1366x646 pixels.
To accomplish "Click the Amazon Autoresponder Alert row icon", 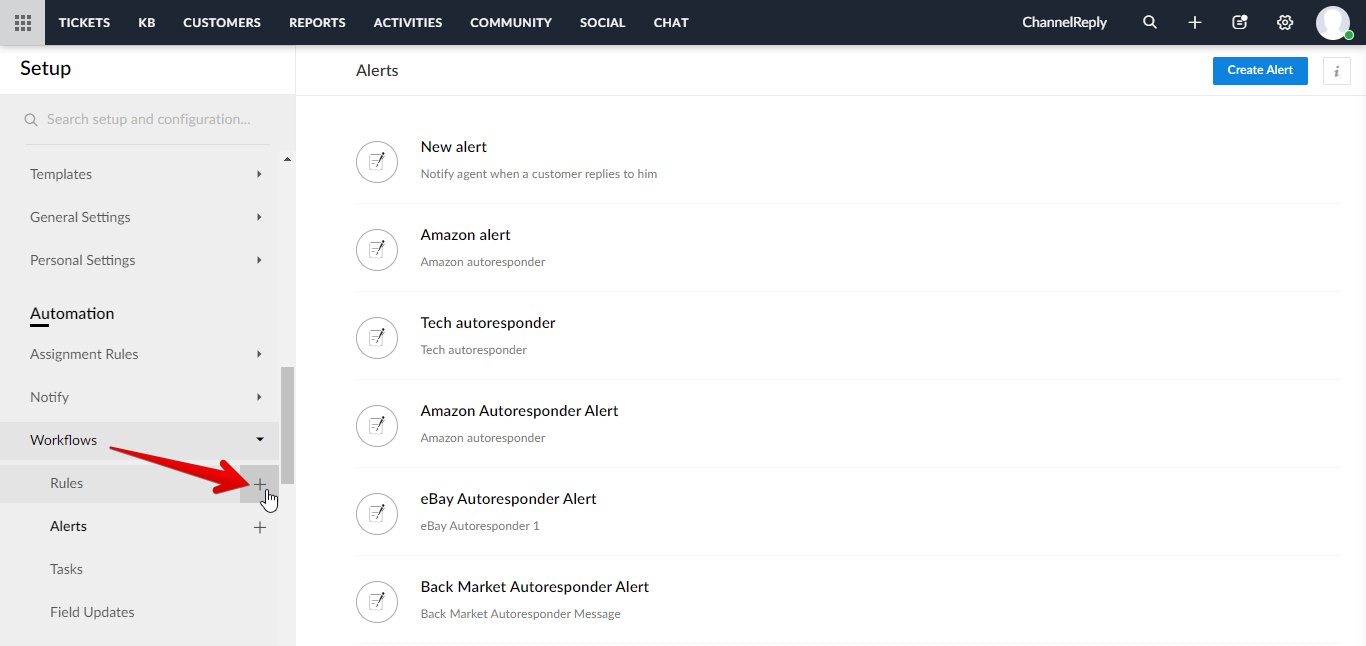I will pos(377,425).
